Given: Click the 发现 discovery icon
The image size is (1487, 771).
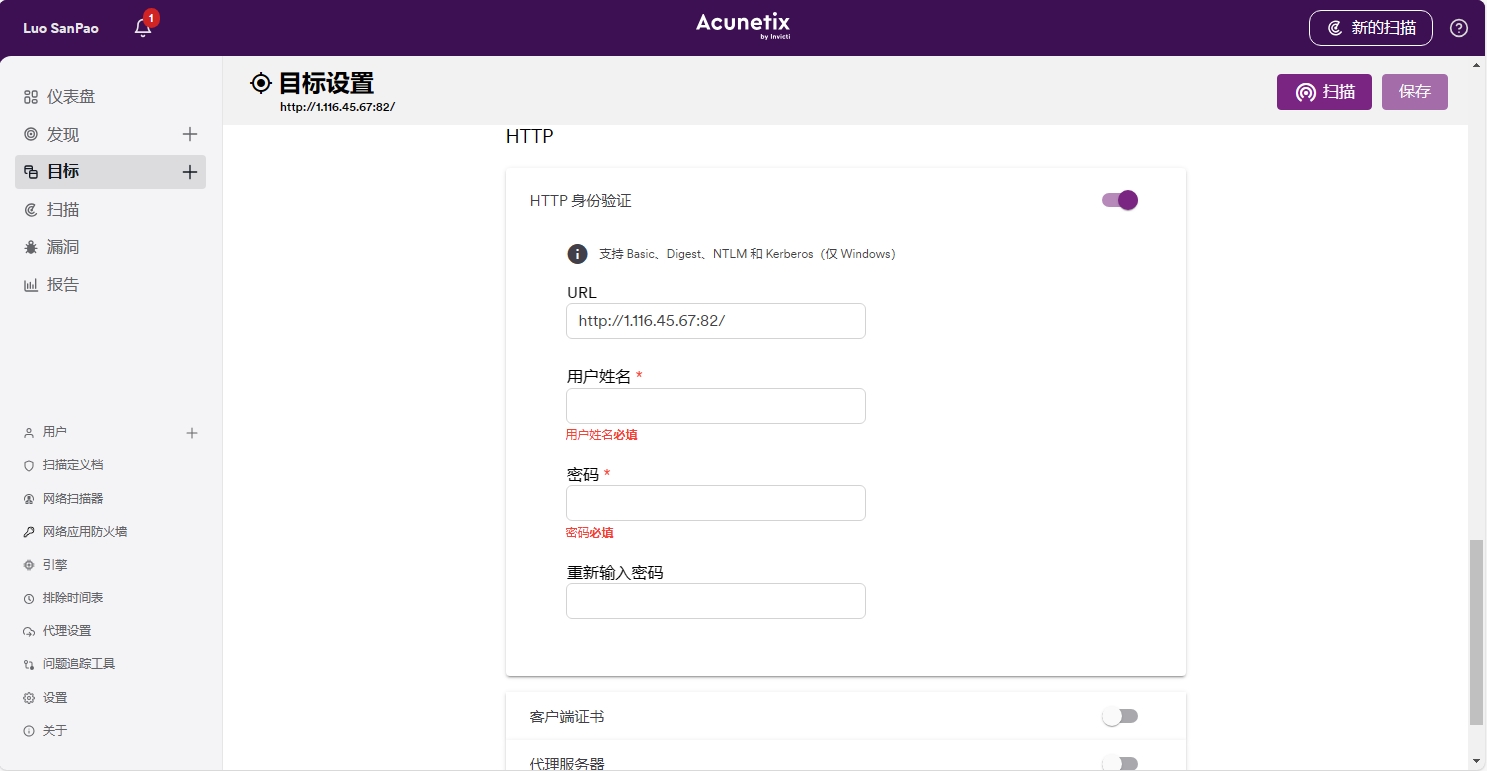Looking at the screenshot, I should pyautogui.click(x=31, y=134).
